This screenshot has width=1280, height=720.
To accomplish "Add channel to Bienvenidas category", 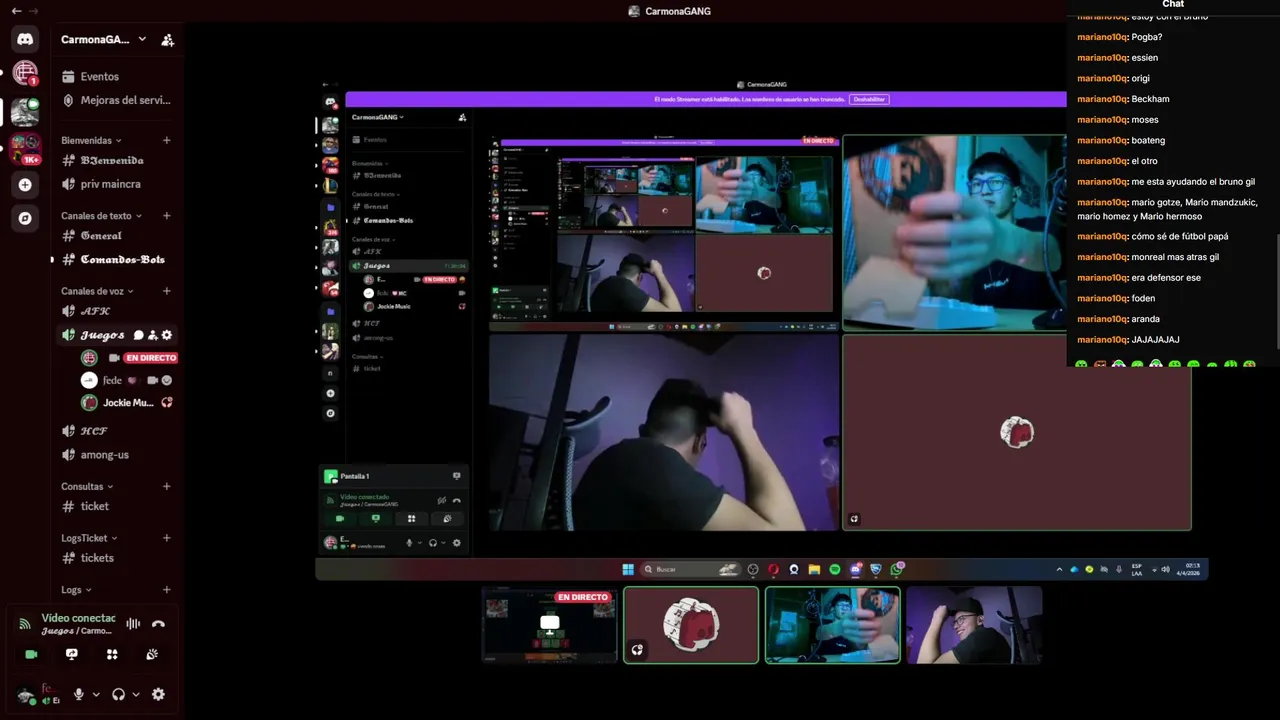I will pyautogui.click(x=167, y=141).
